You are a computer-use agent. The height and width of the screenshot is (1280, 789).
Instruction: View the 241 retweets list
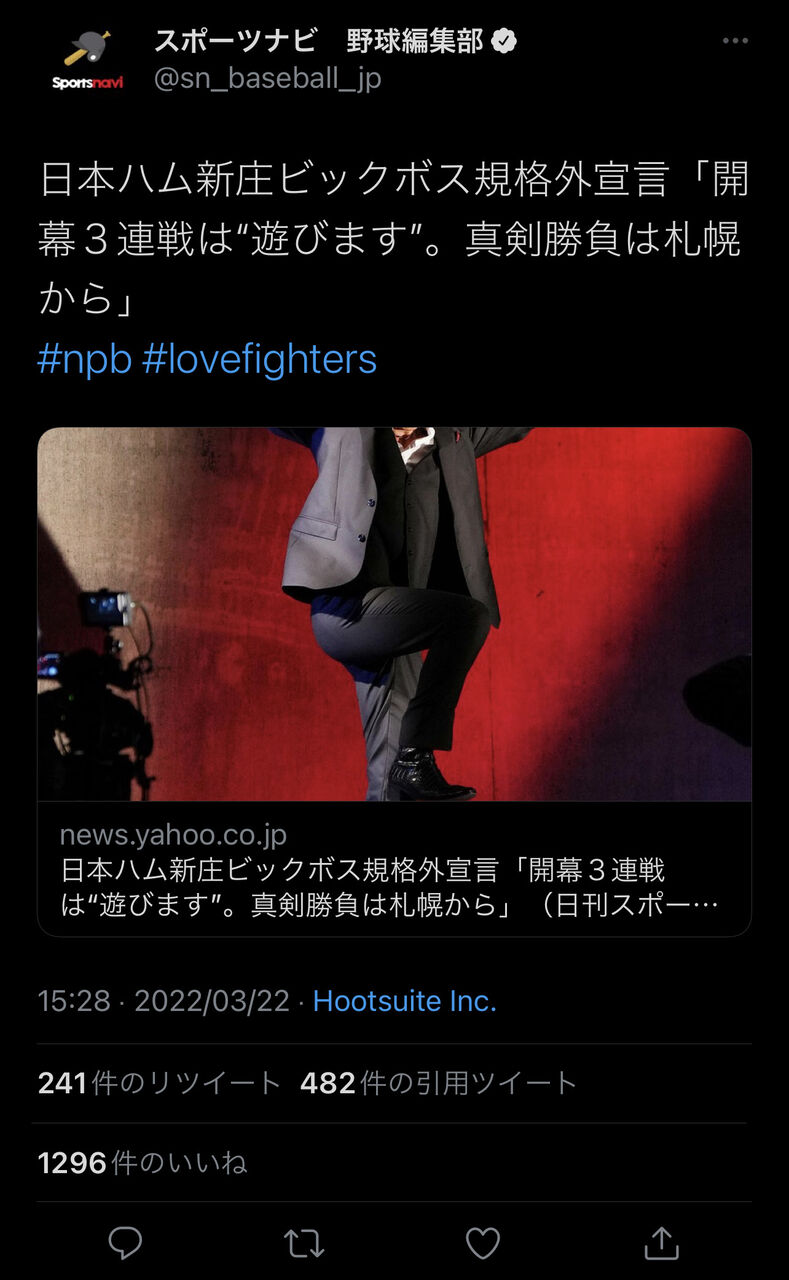(x=159, y=1082)
